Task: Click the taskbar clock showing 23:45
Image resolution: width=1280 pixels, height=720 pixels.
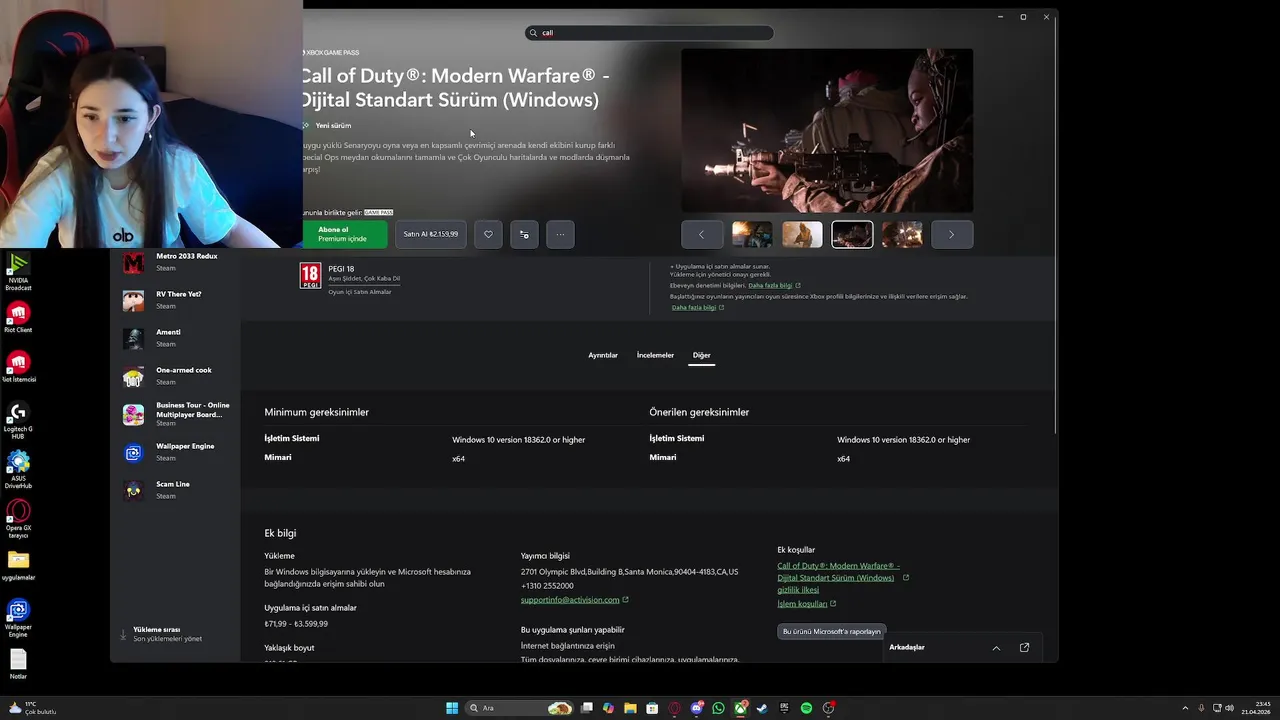Action: pyautogui.click(x=1257, y=708)
